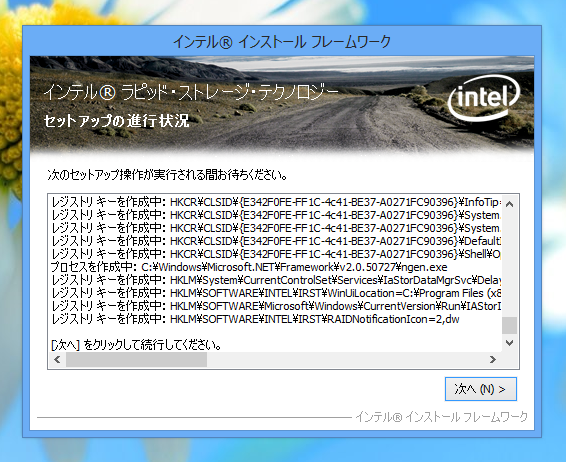
Task: Click the 次へ (N) > button
Action: tap(481, 389)
